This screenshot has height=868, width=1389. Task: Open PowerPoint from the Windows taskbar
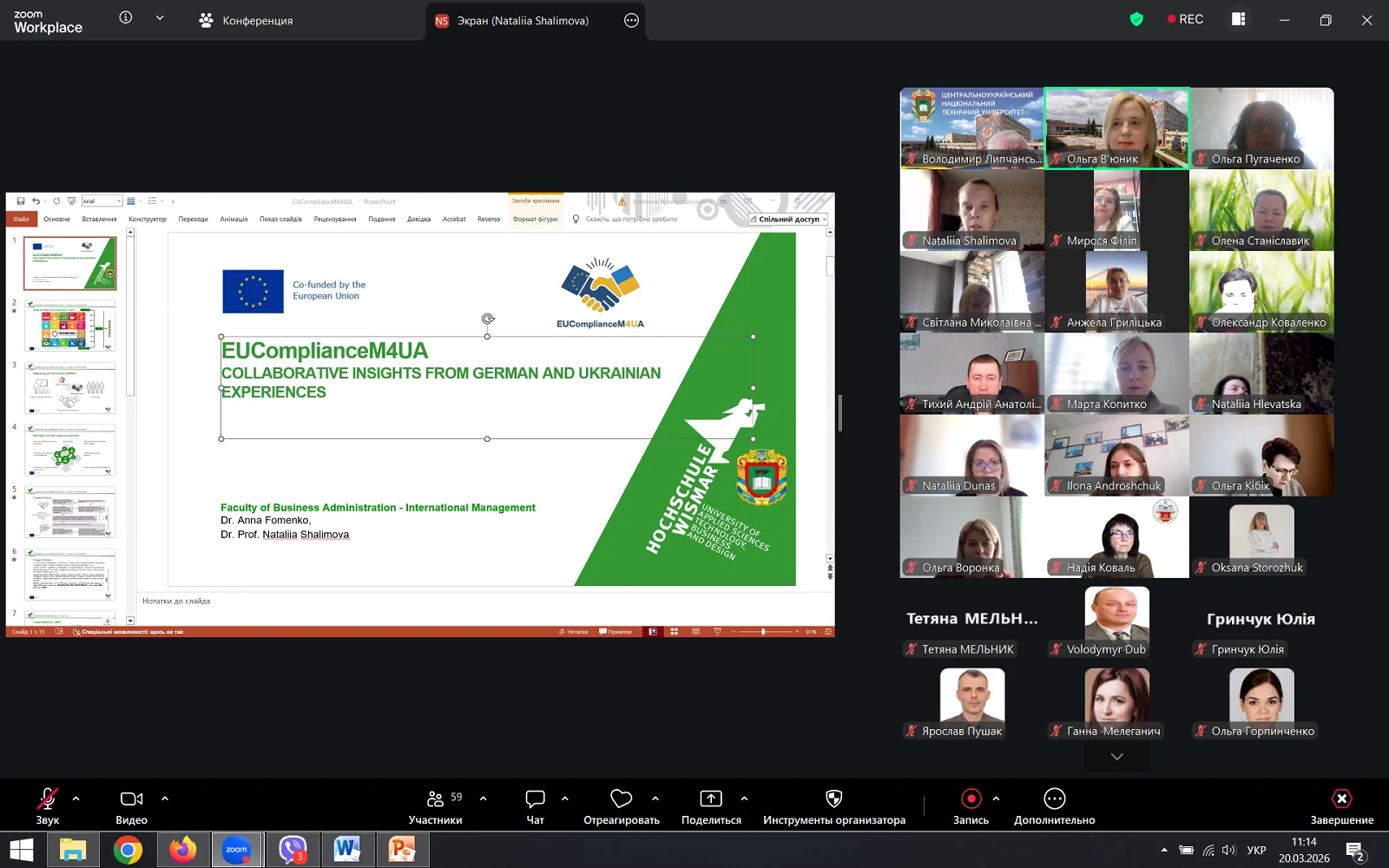(402, 850)
